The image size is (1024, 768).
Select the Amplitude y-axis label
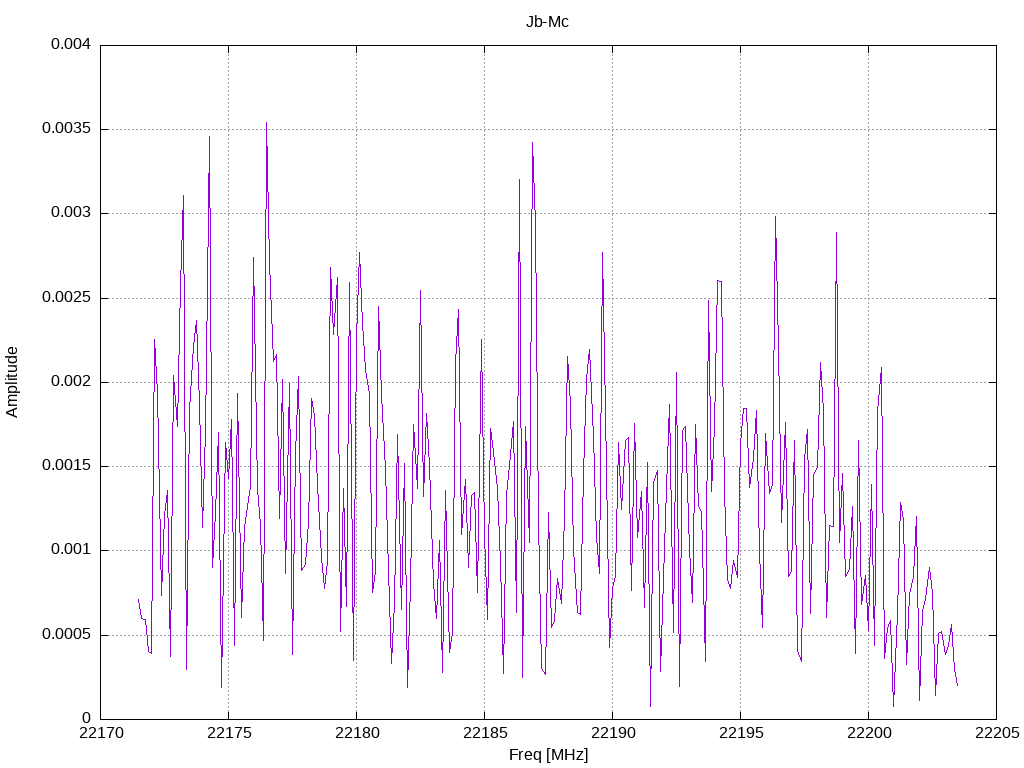(x=12, y=382)
